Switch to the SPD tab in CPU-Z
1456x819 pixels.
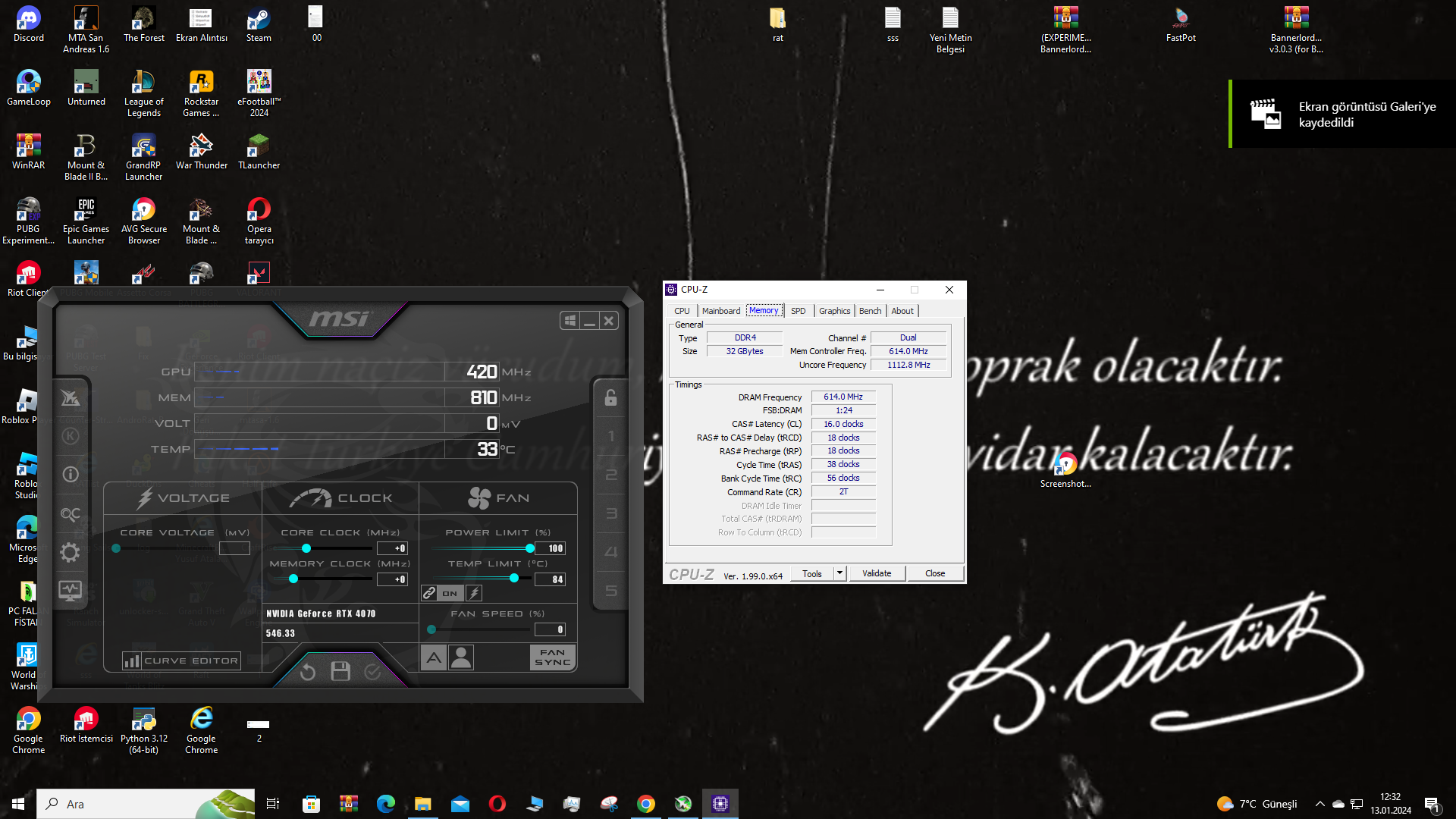click(799, 311)
